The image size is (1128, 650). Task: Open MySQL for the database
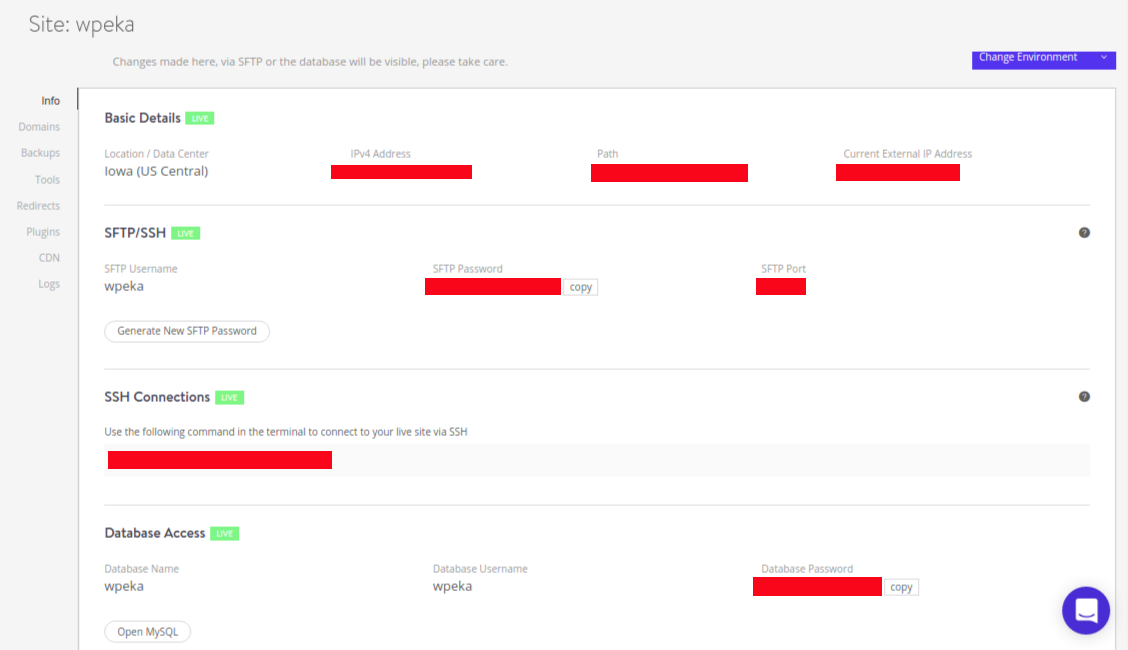tap(147, 631)
